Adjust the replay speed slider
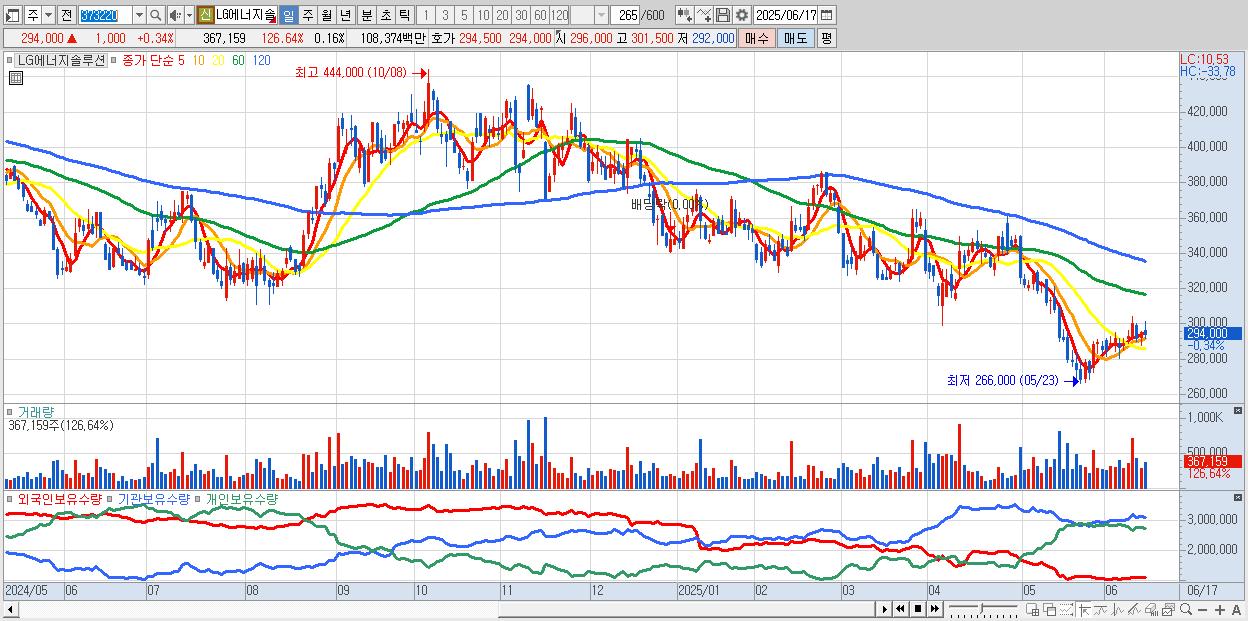Viewport: 1248px width, 621px height. click(981, 609)
